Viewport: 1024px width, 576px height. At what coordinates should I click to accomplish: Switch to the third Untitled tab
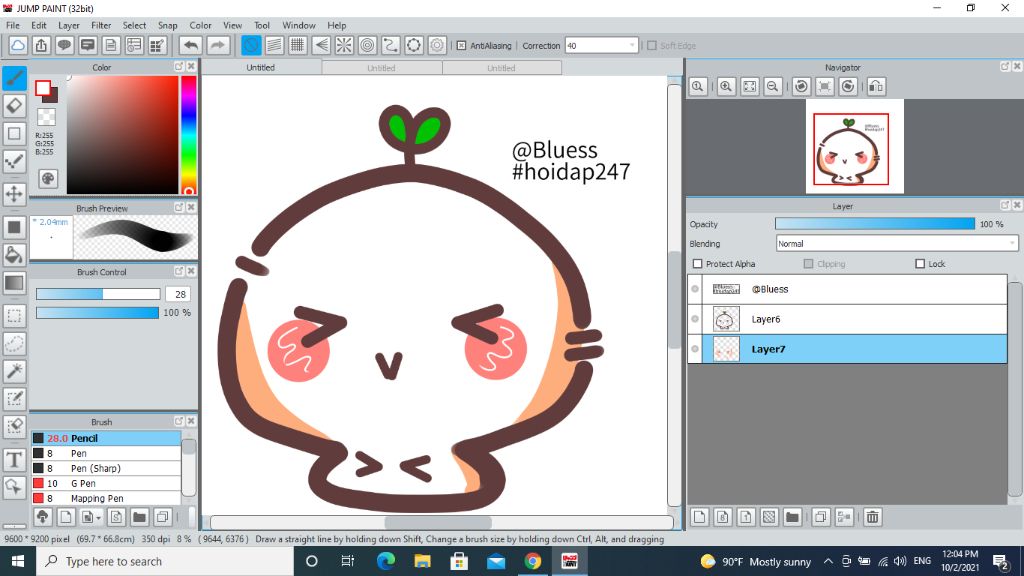pyautogui.click(x=502, y=68)
